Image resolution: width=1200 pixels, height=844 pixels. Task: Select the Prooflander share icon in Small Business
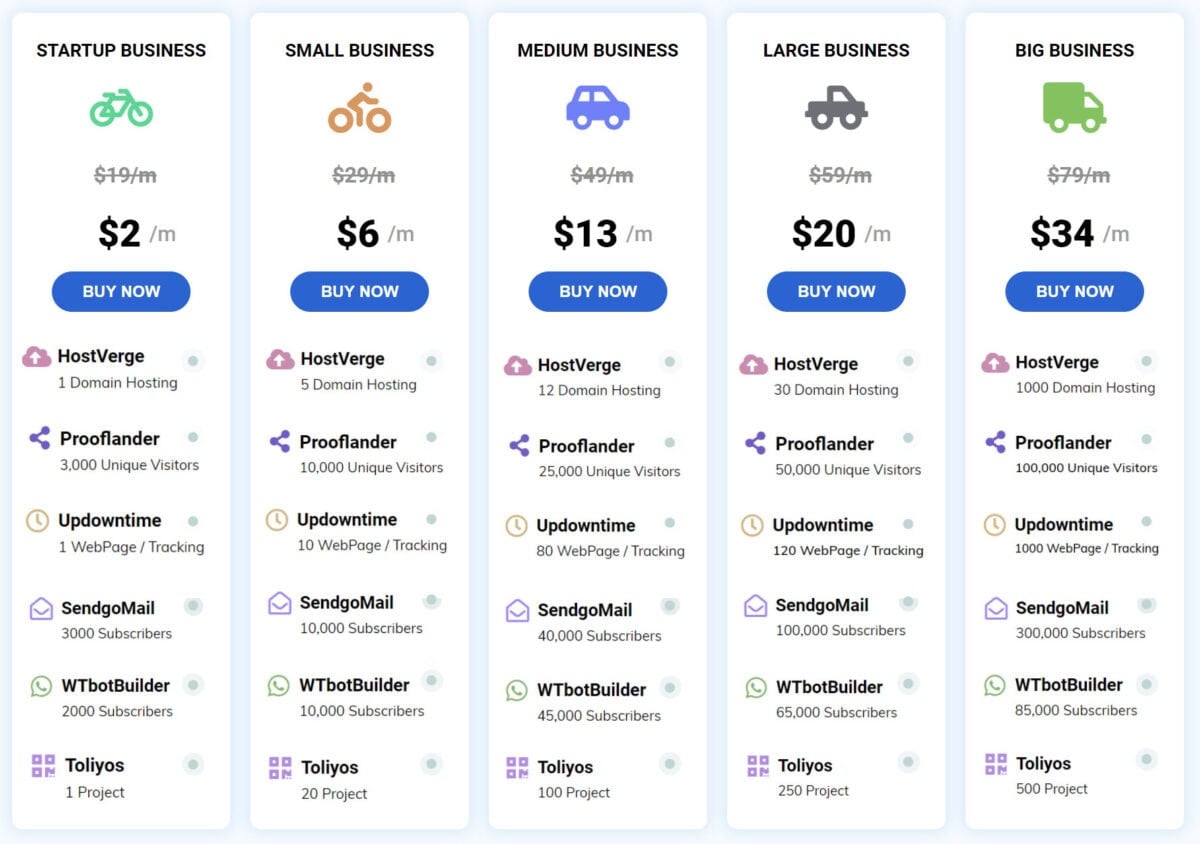tap(280, 441)
